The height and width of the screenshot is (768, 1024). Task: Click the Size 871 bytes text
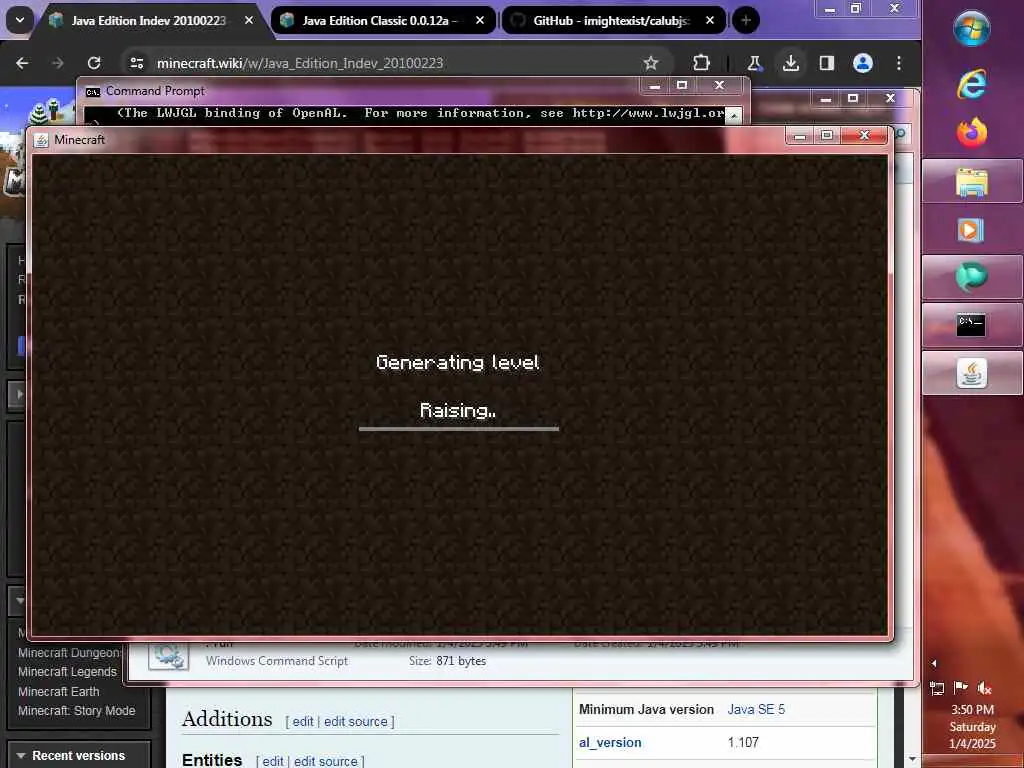click(447, 661)
